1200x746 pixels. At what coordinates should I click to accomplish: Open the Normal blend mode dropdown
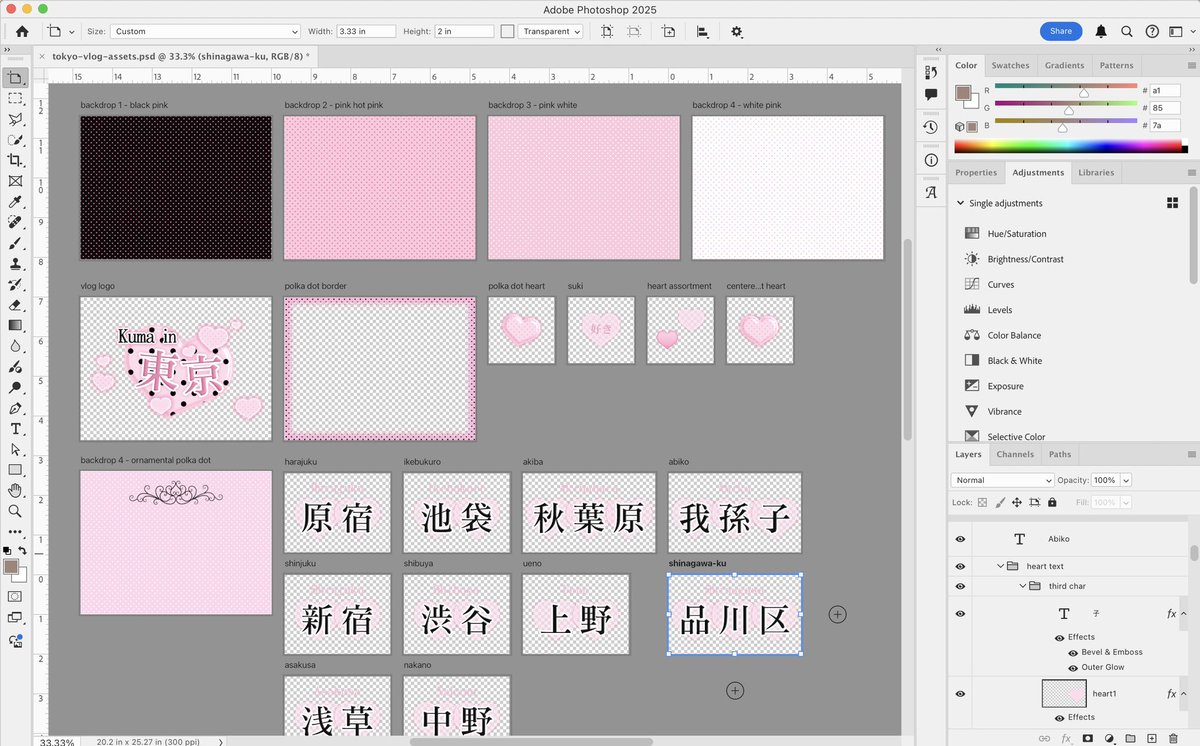click(1003, 480)
